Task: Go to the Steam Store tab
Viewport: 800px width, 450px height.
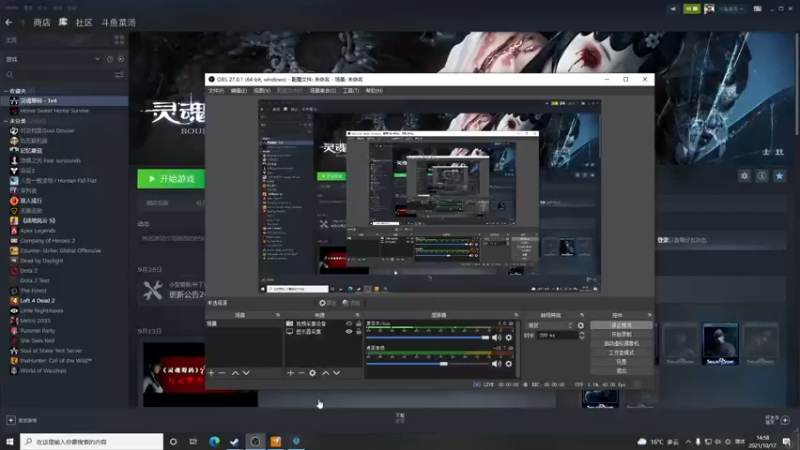Action: click(42, 22)
